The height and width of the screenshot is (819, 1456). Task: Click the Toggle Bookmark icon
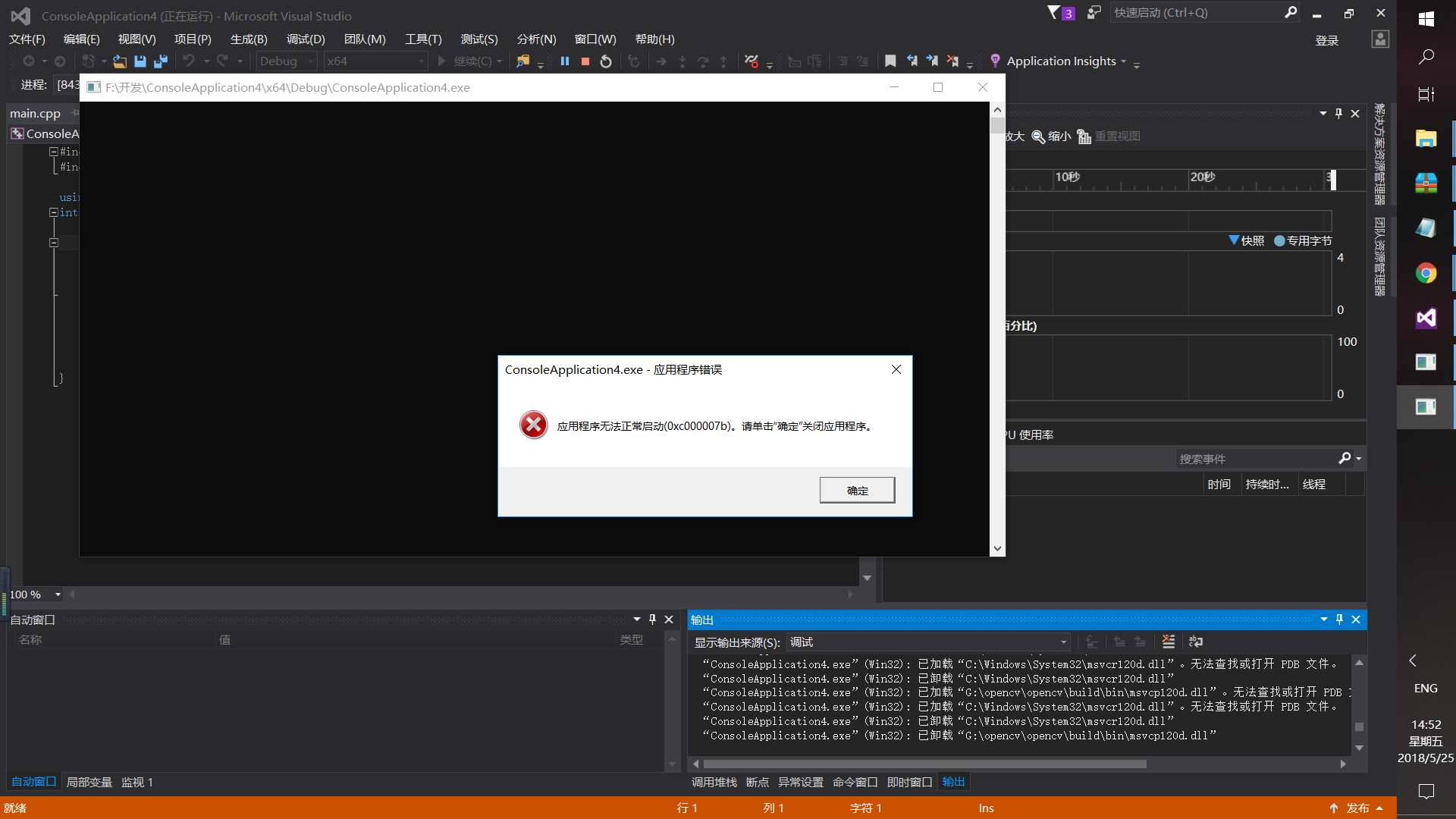point(891,61)
